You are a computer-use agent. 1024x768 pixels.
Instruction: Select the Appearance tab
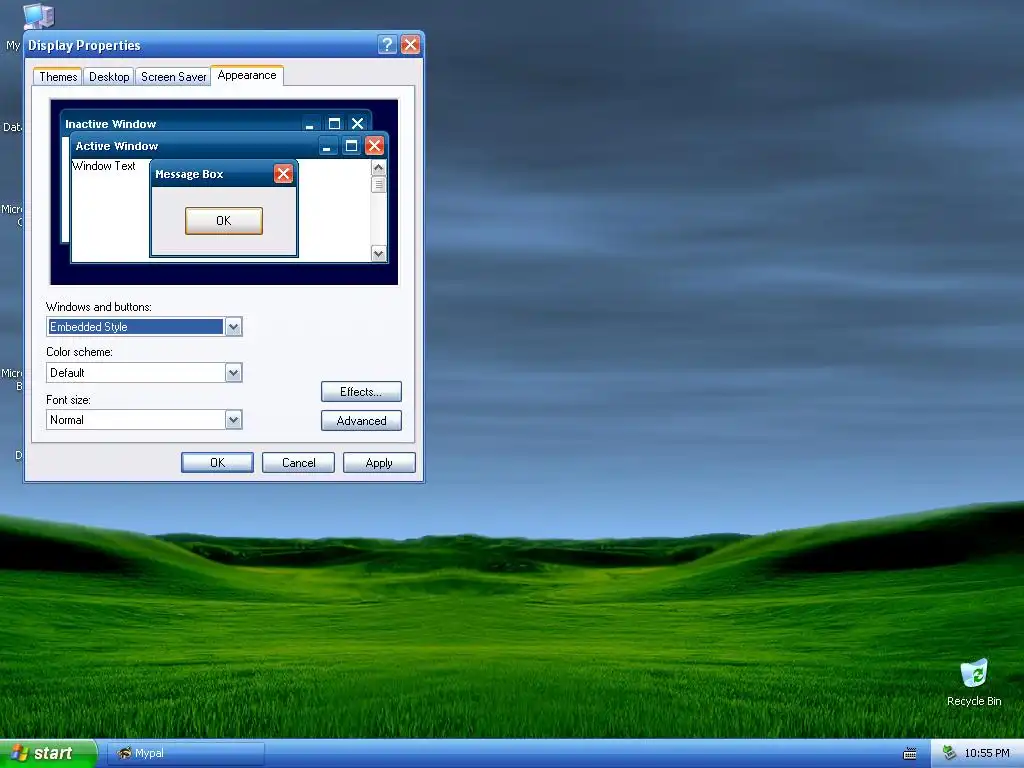pyautogui.click(x=247, y=75)
